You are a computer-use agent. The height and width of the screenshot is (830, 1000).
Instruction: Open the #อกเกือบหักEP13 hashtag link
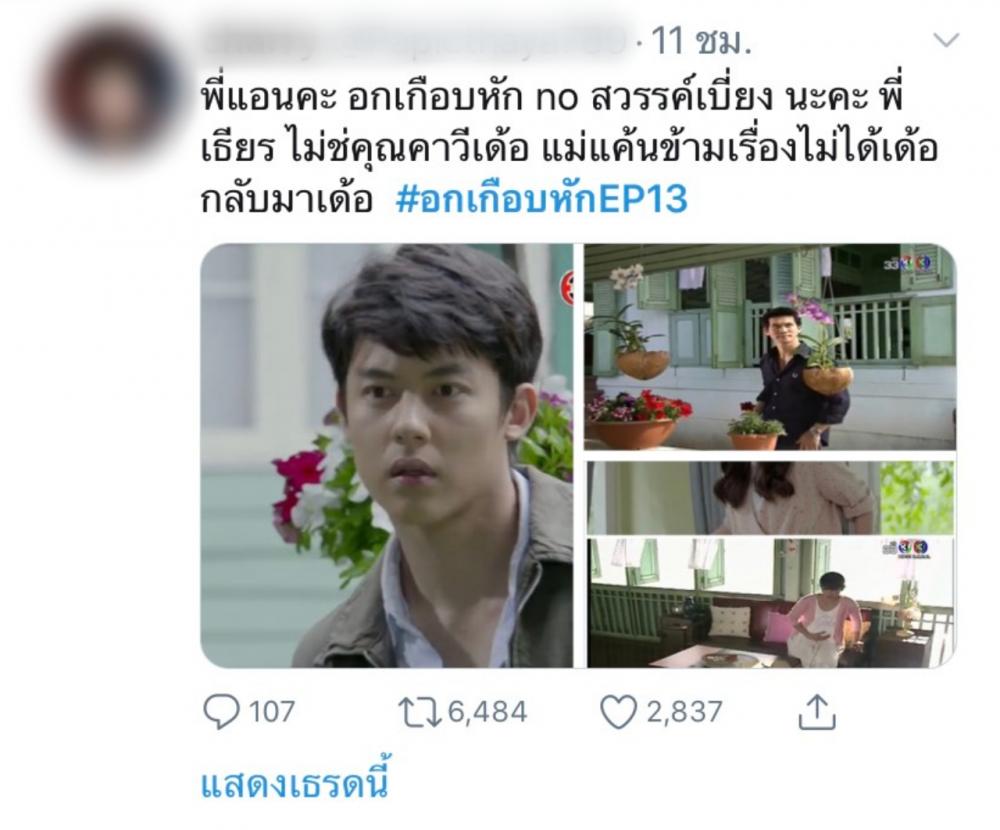click(541, 198)
